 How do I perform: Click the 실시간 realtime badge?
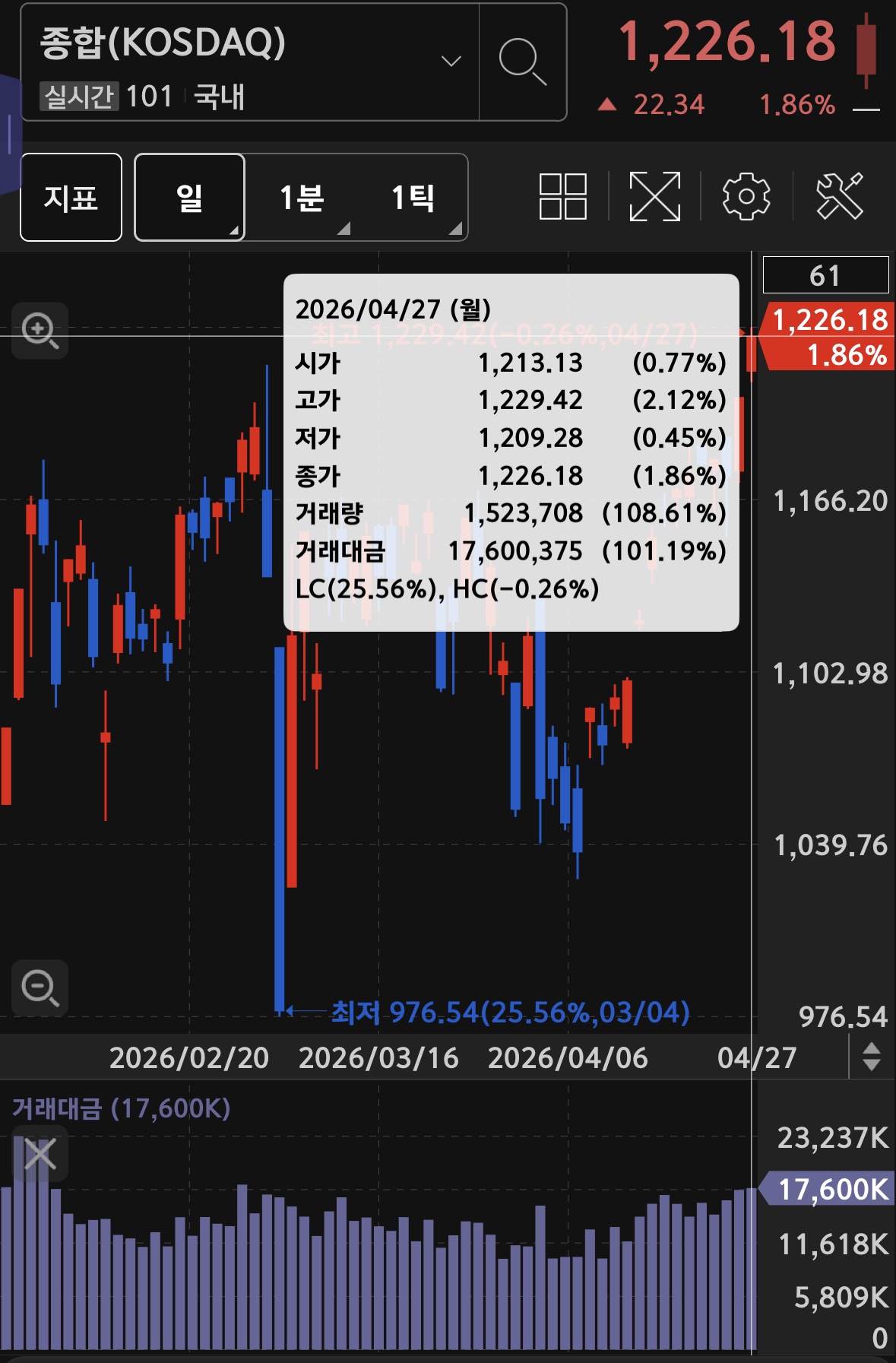[x=79, y=97]
